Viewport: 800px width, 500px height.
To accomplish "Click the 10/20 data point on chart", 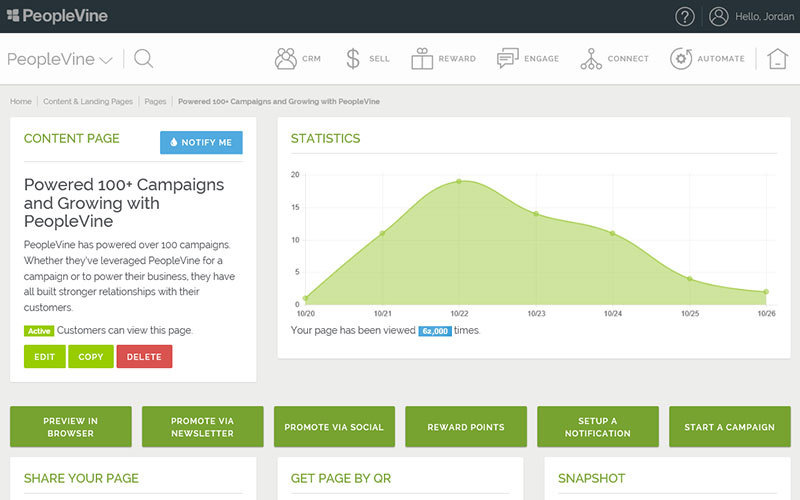I will click(x=306, y=298).
